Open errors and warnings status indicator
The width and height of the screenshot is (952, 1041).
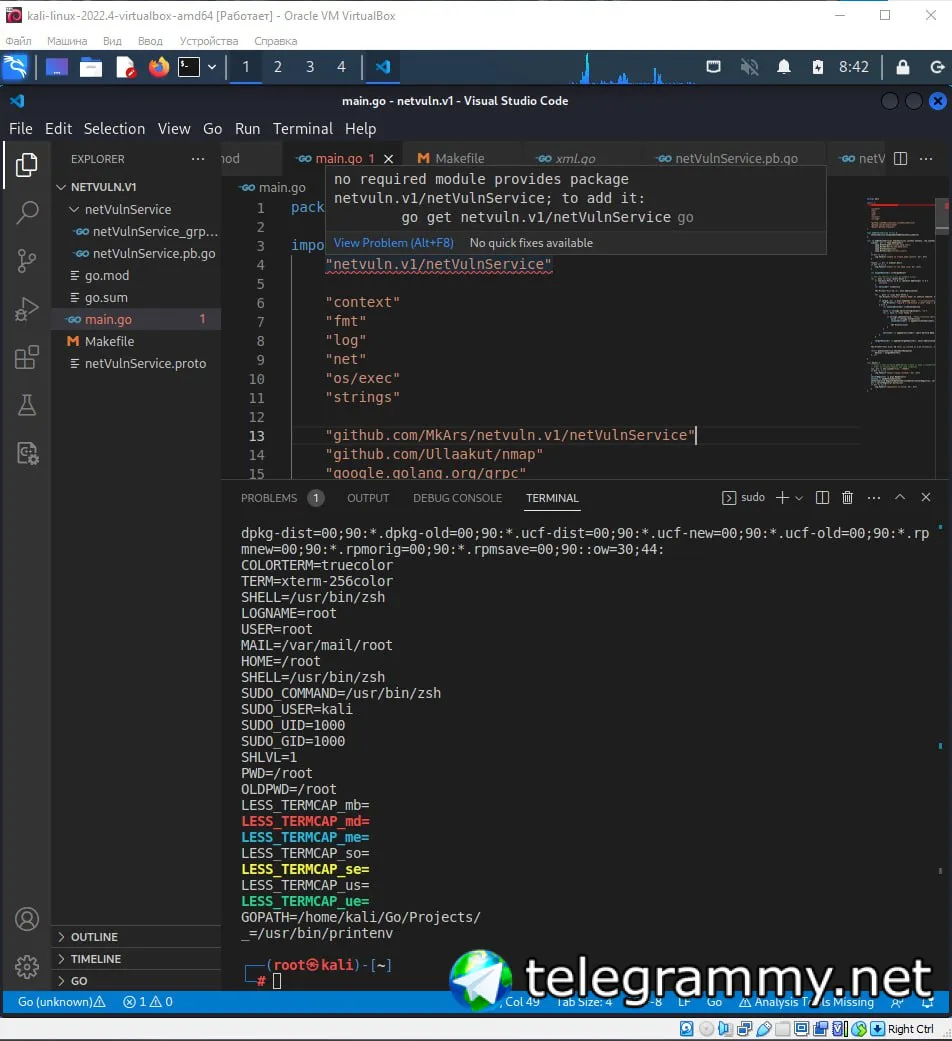click(148, 1002)
